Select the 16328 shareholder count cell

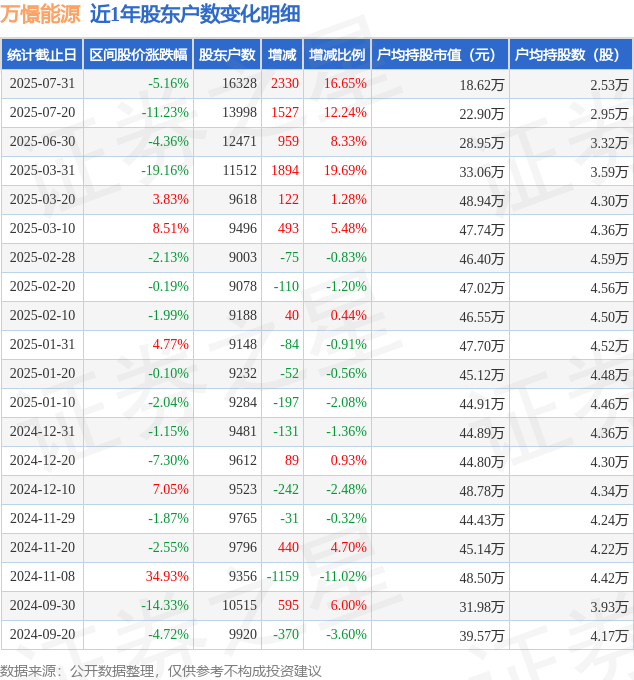(240, 84)
